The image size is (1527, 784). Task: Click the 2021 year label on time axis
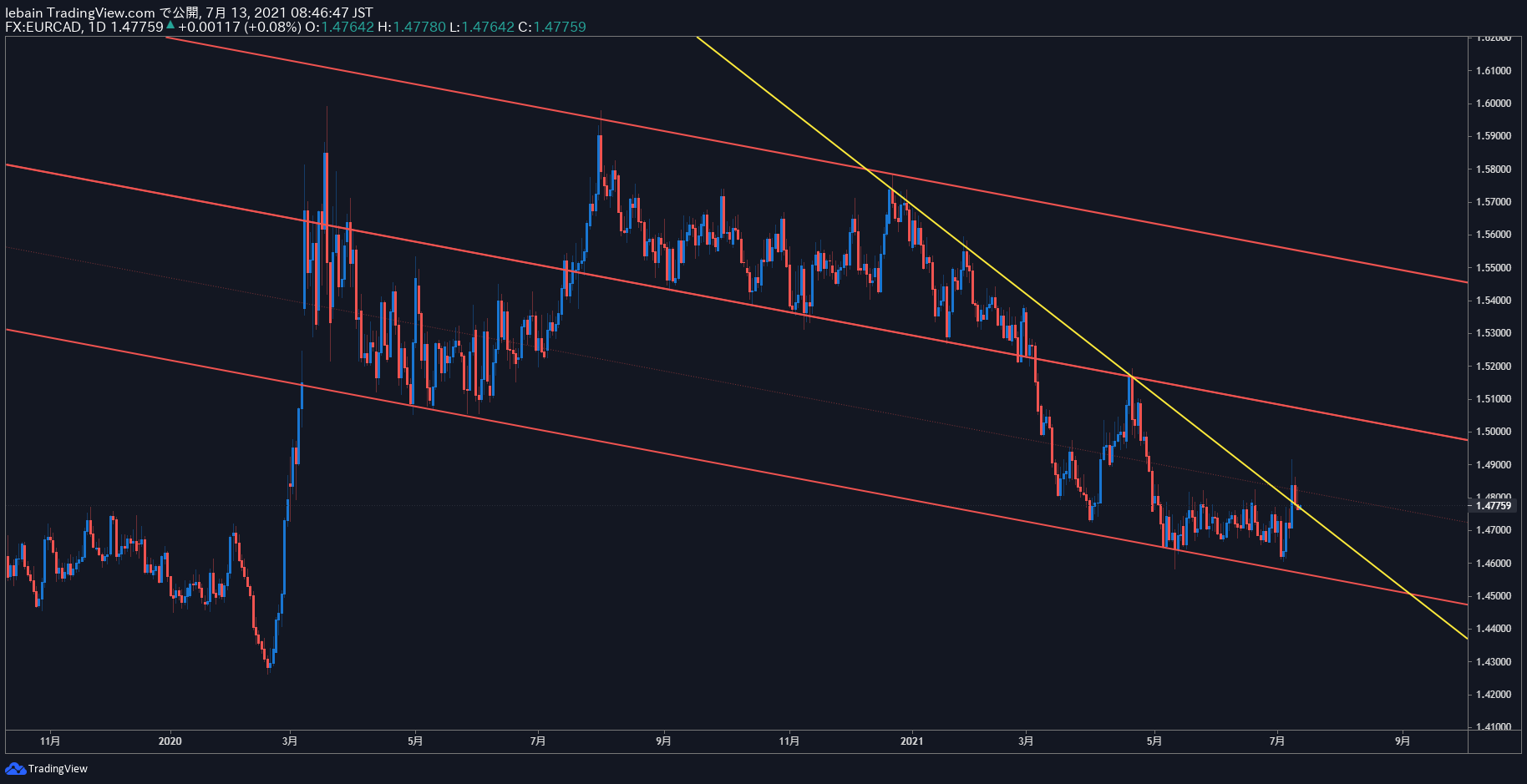[912, 741]
